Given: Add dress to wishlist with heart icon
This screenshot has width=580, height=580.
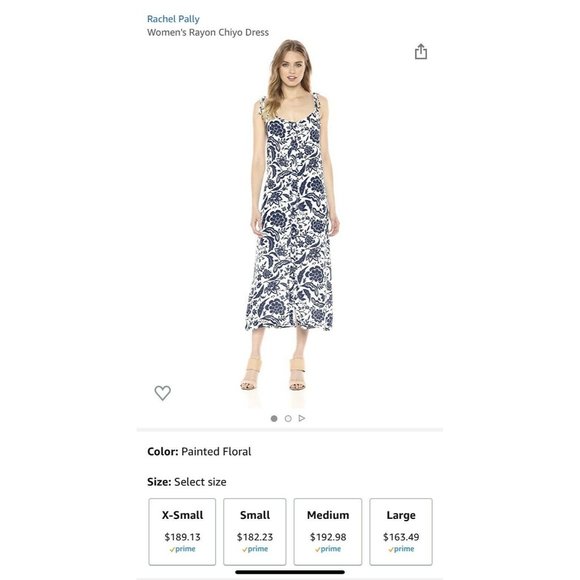Looking at the screenshot, I should [162, 393].
